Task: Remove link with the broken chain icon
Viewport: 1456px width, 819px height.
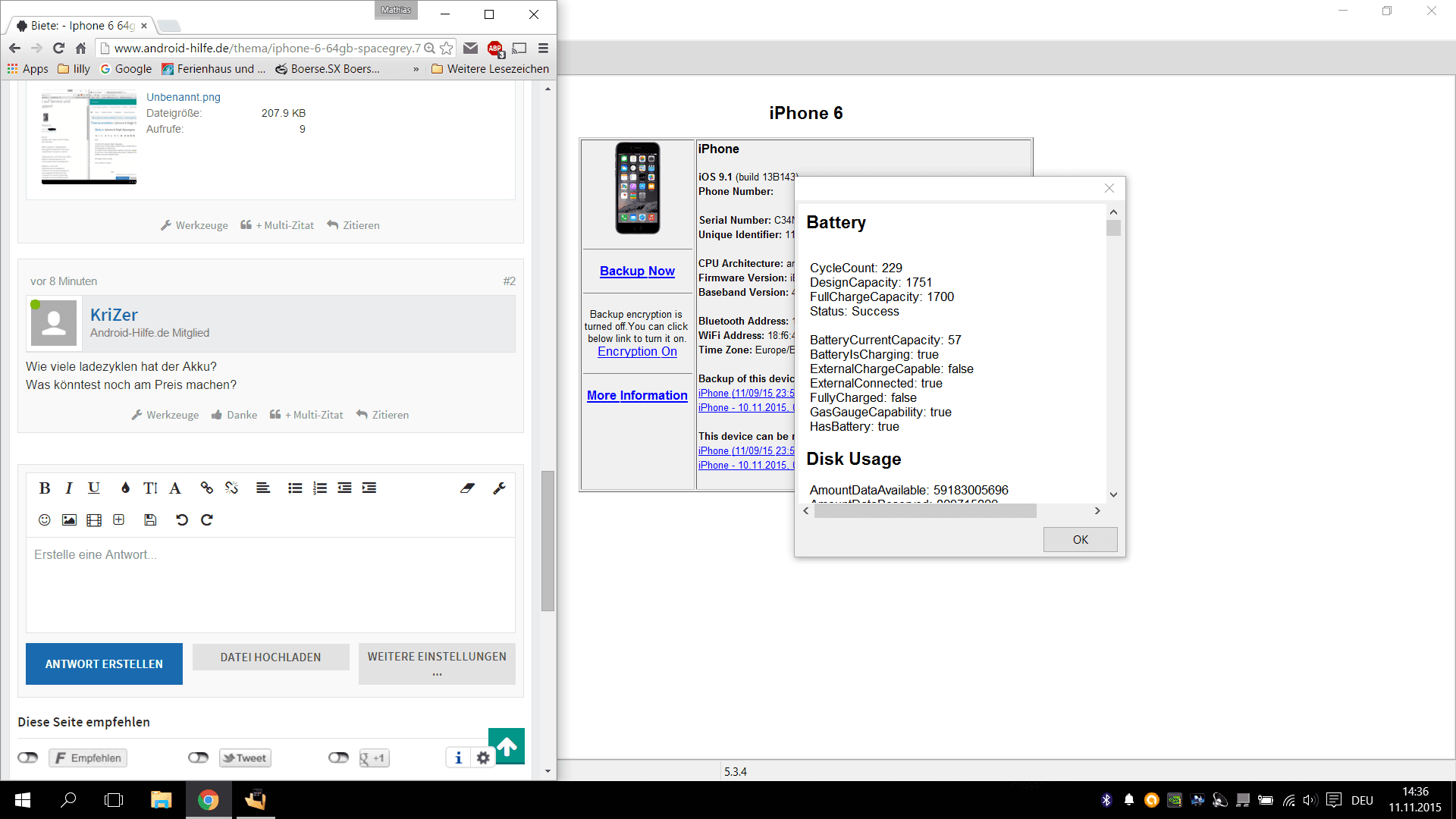Action: [x=231, y=488]
